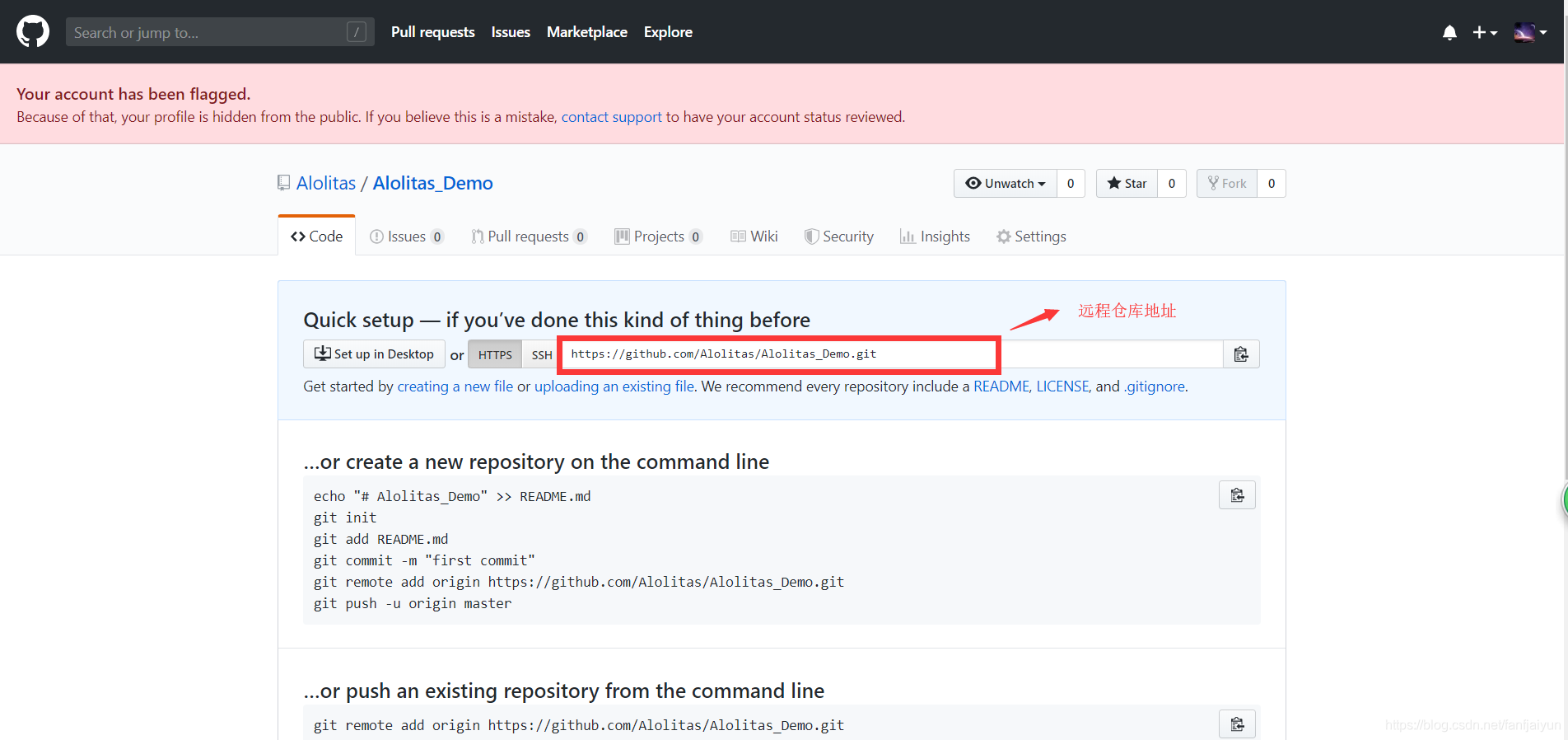Open the Security tab
1568x740 pixels.
pos(839,237)
